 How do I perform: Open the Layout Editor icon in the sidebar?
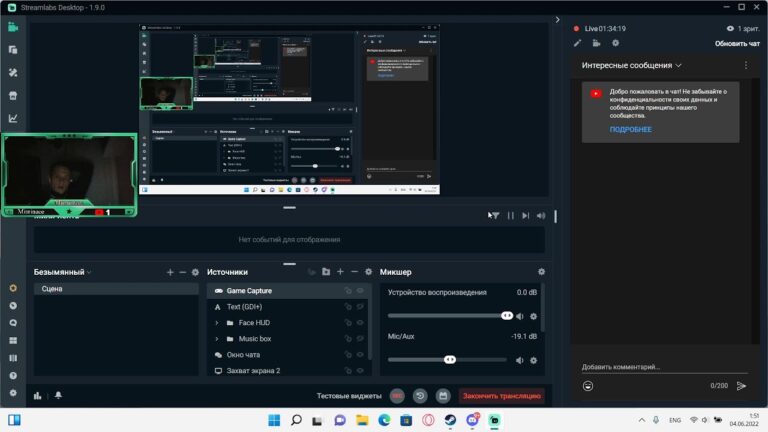(13, 50)
